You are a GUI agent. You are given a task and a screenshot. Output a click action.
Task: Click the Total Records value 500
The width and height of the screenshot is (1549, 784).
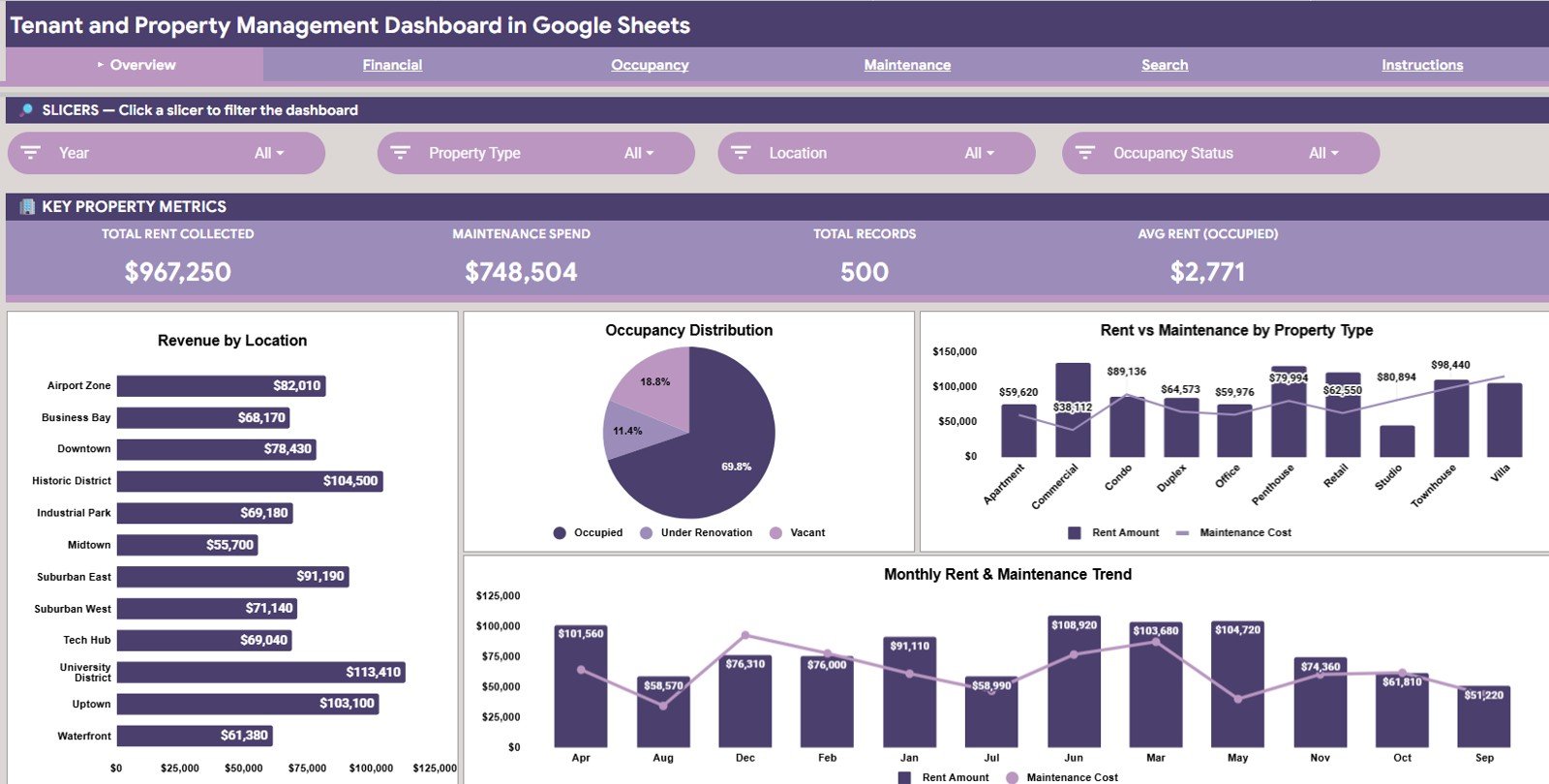coord(865,272)
